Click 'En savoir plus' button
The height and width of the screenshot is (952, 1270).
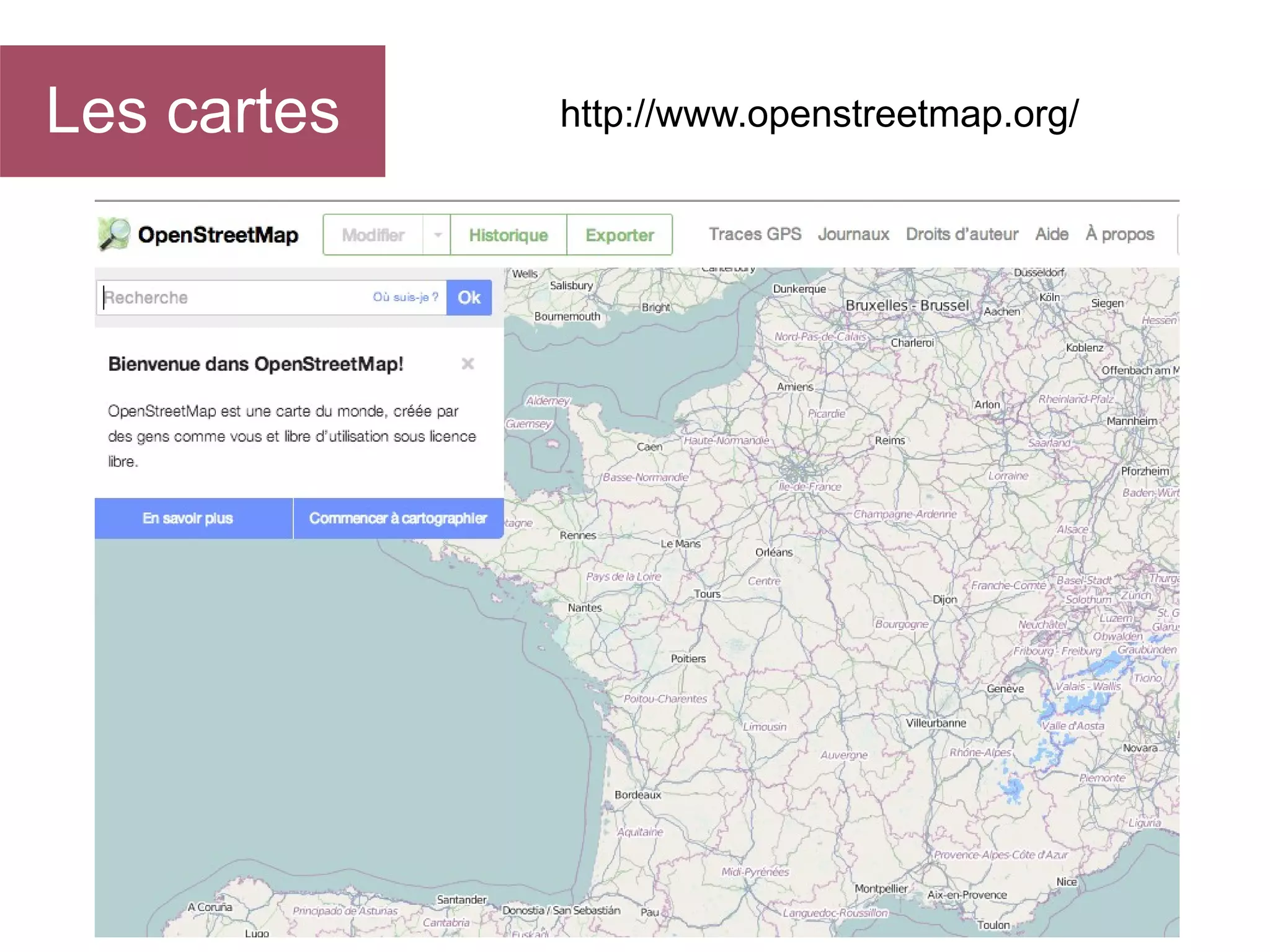point(193,518)
